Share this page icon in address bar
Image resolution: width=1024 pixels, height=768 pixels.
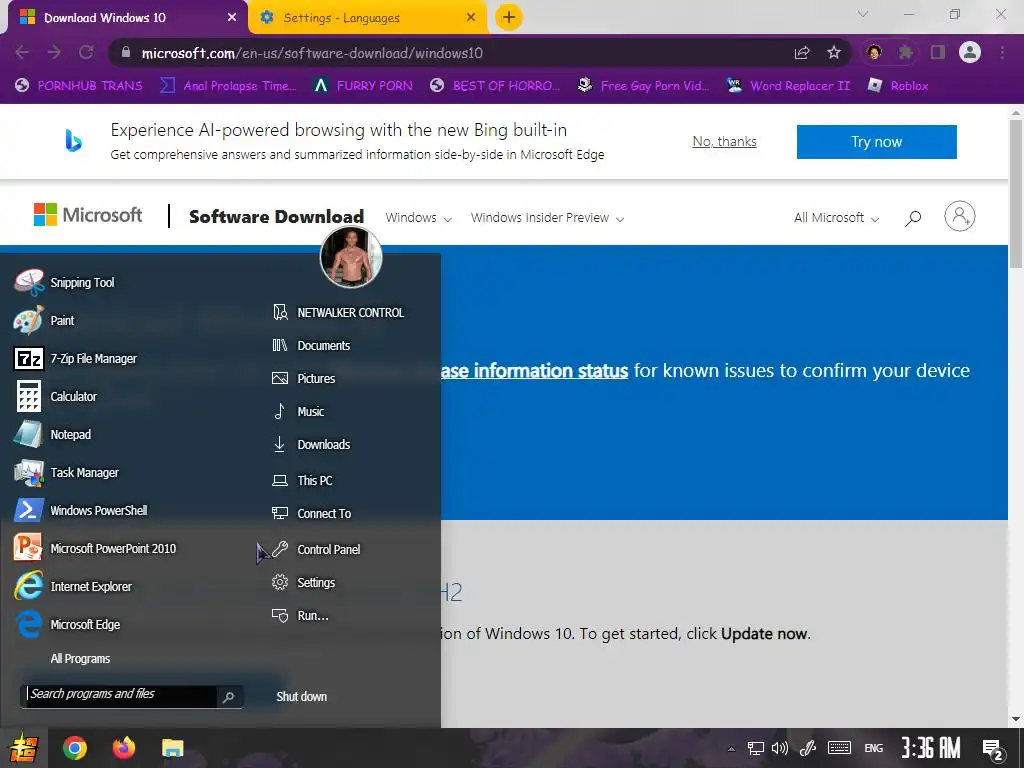point(802,53)
